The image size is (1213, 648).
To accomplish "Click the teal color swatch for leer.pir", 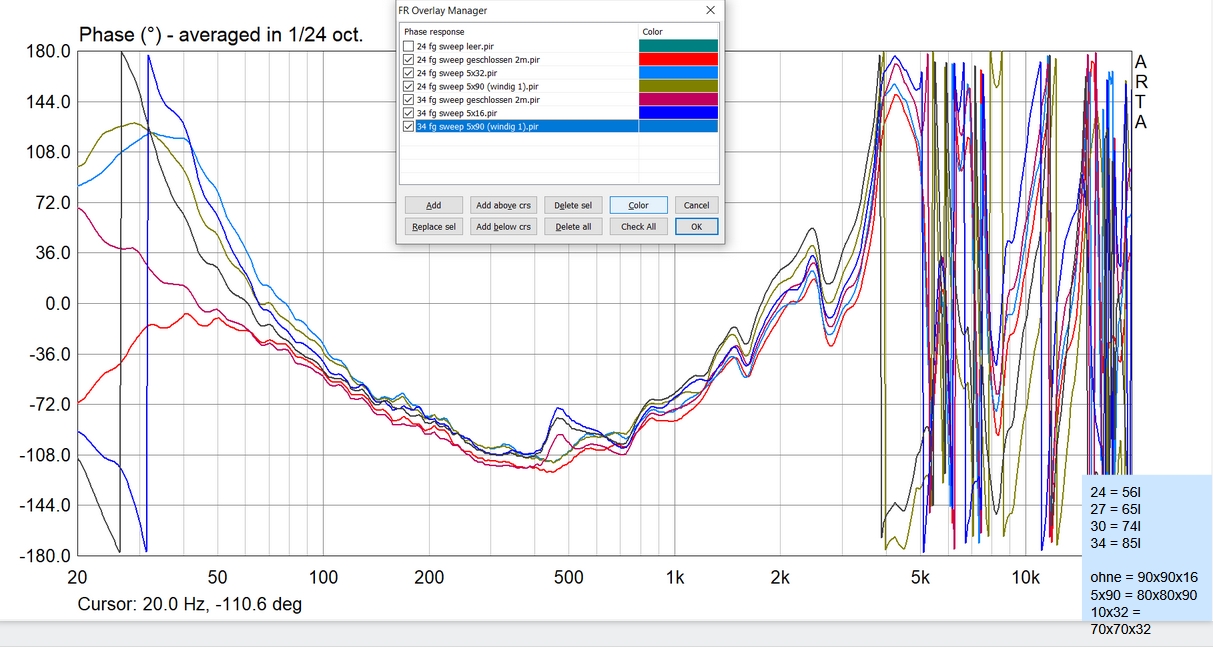I will click(678, 46).
